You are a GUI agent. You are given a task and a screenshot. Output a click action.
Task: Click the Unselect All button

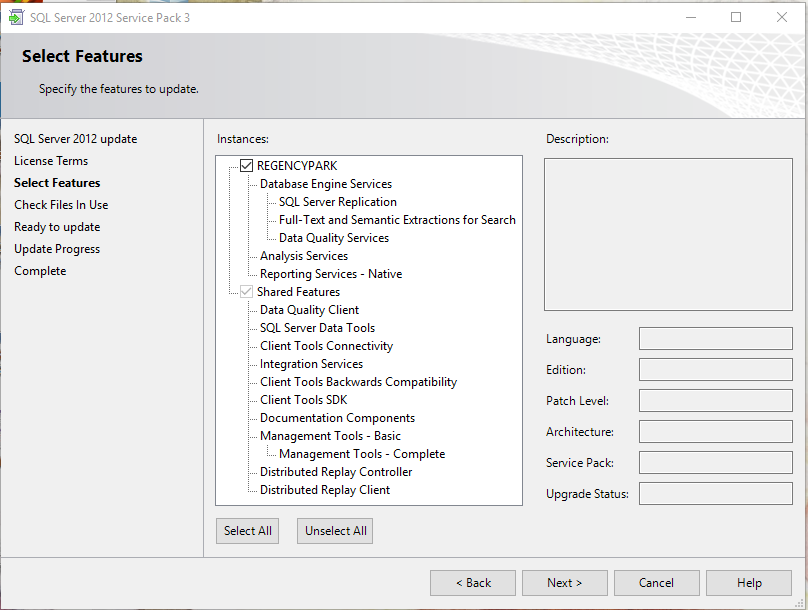334,530
